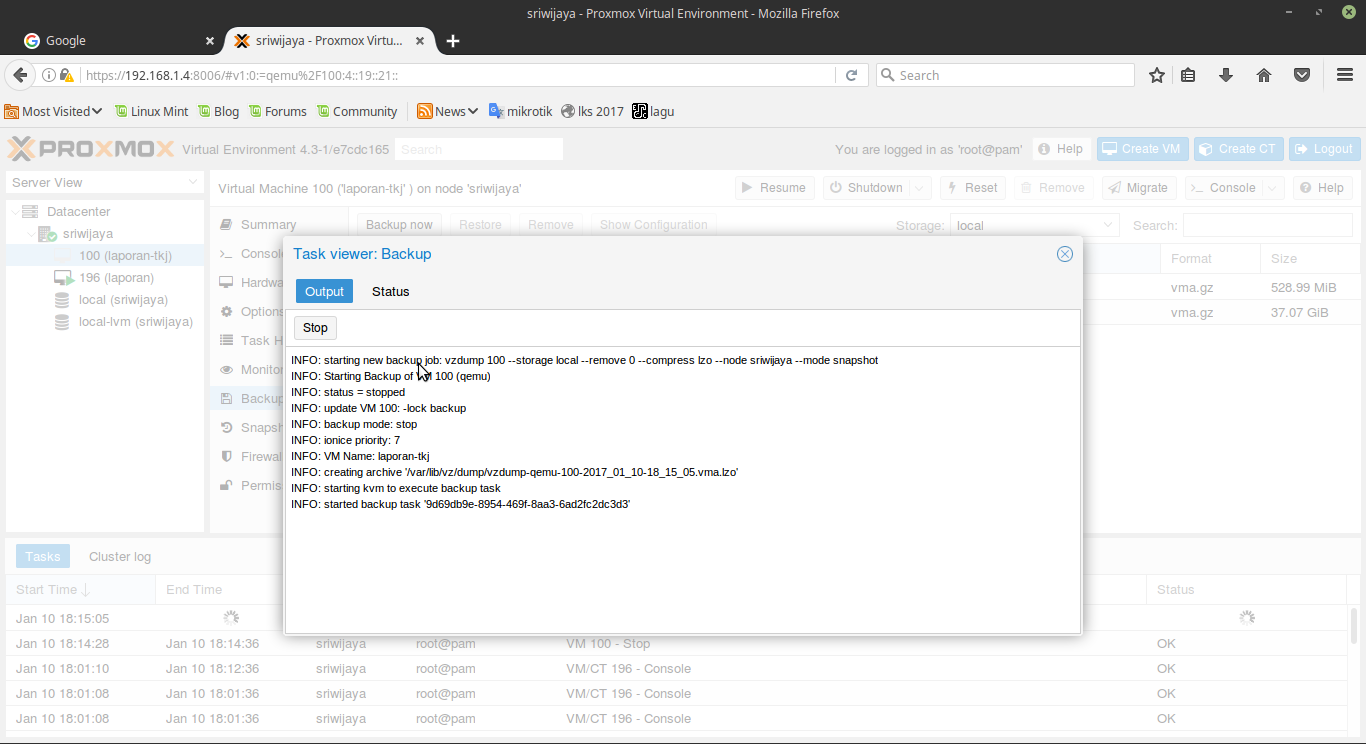Reload the page with Firefox's refresh icon

click(x=851, y=75)
